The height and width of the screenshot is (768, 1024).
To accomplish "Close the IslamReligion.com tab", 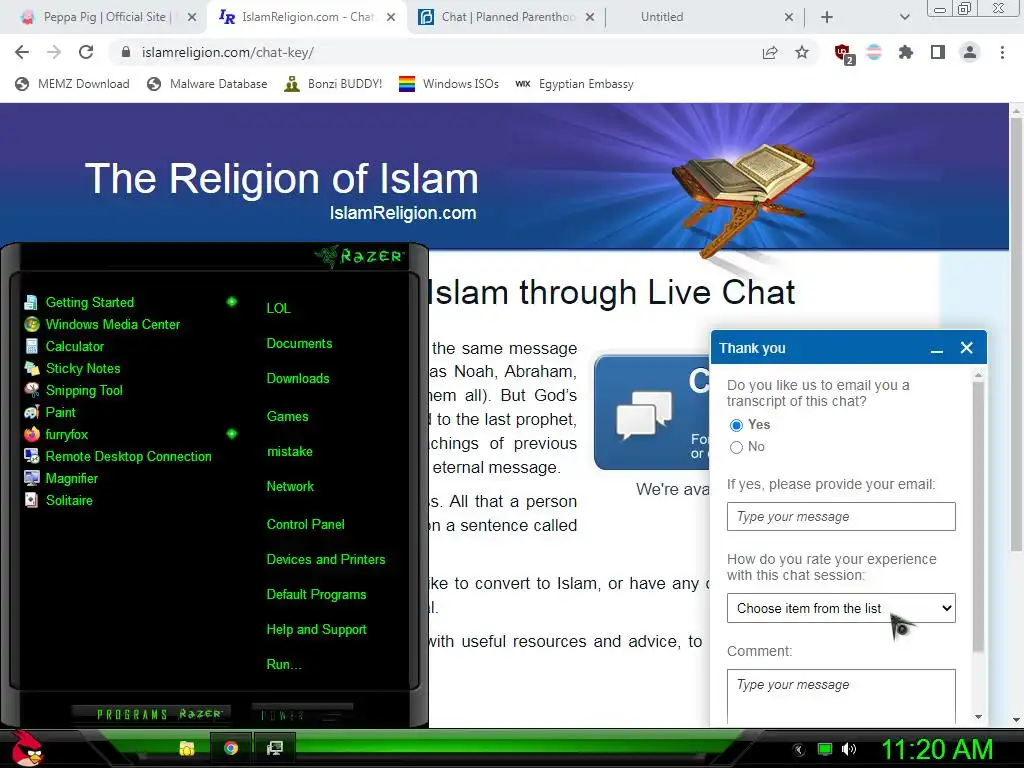I will [391, 17].
